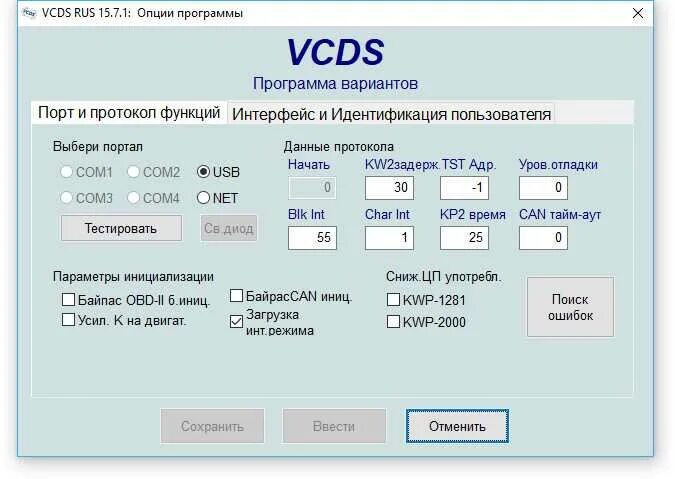Focus the KW2задерж field showing 30
This screenshot has height=479, width=675.
(389, 188)
